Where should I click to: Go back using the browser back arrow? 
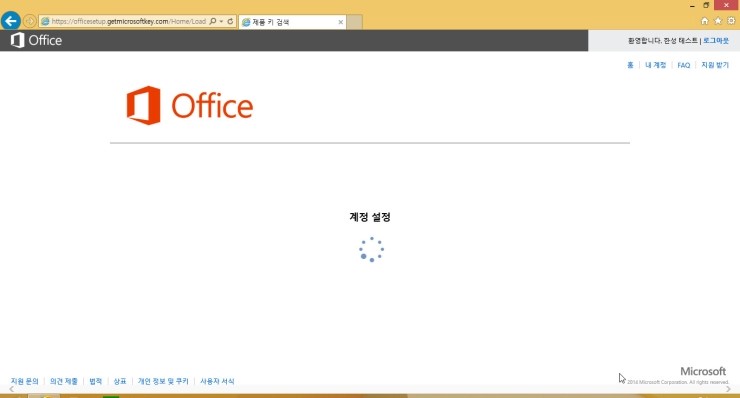click(x=11, y=21)
